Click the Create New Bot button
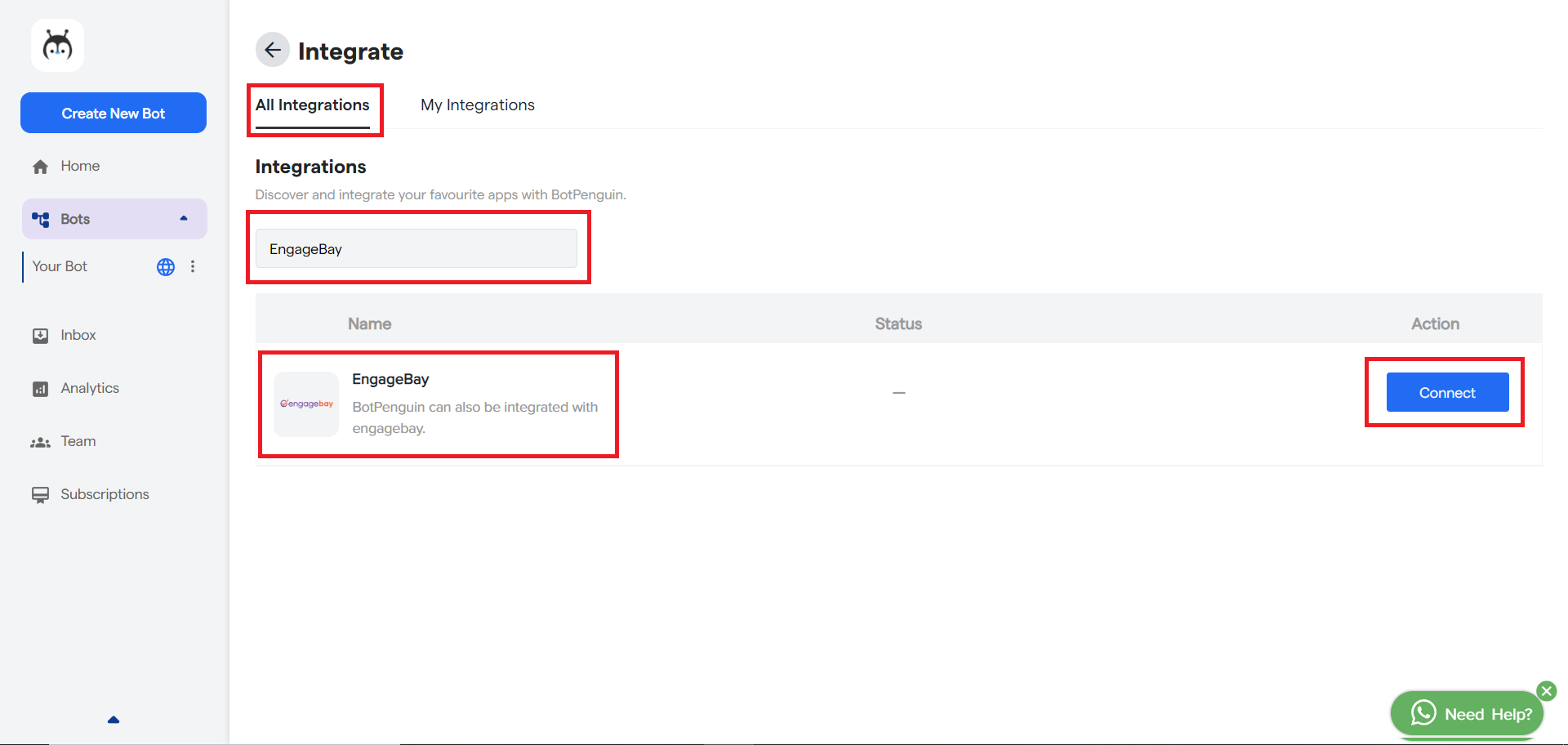 coord(114,113)
